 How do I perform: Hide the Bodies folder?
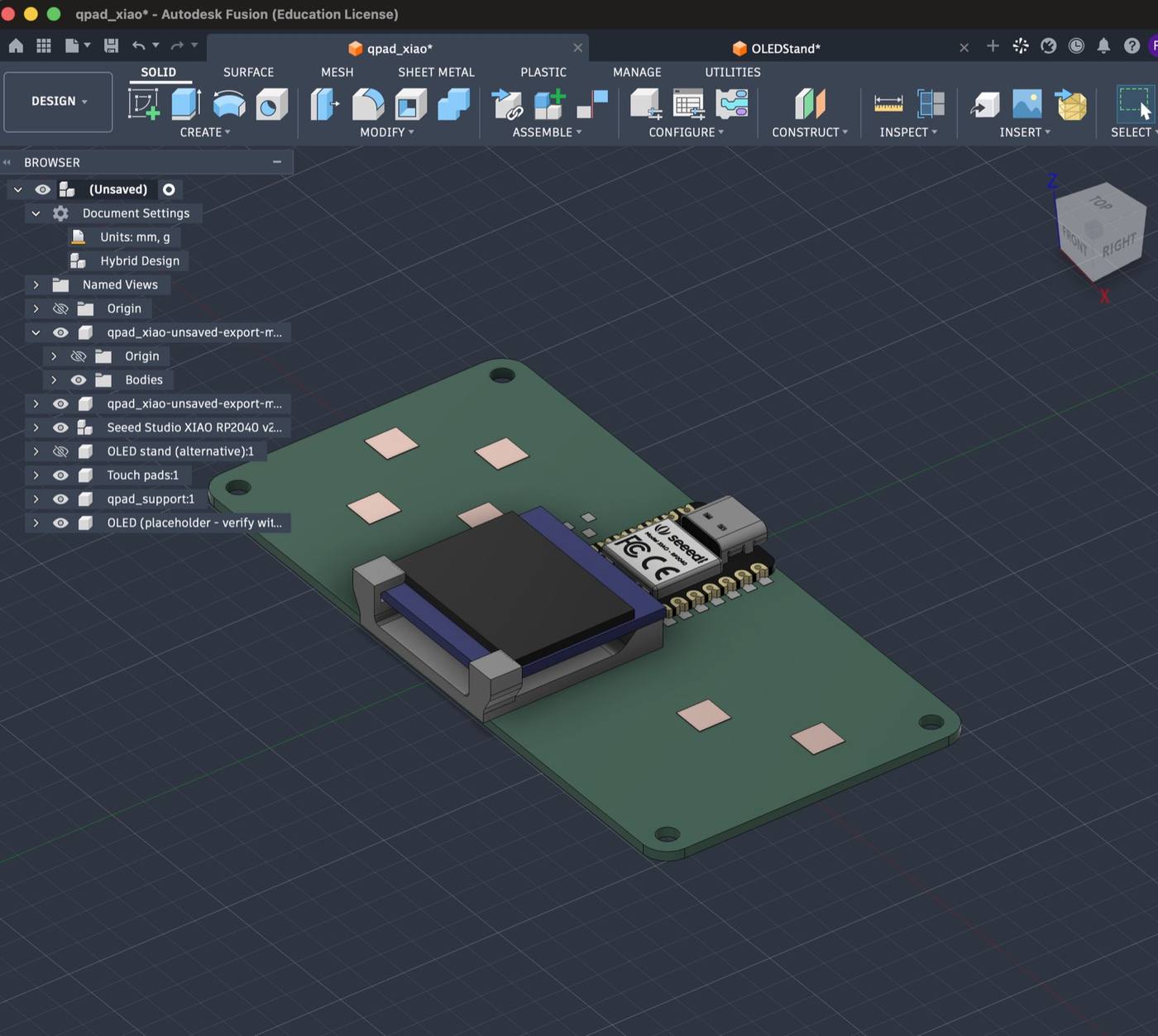tap(79, 380)
